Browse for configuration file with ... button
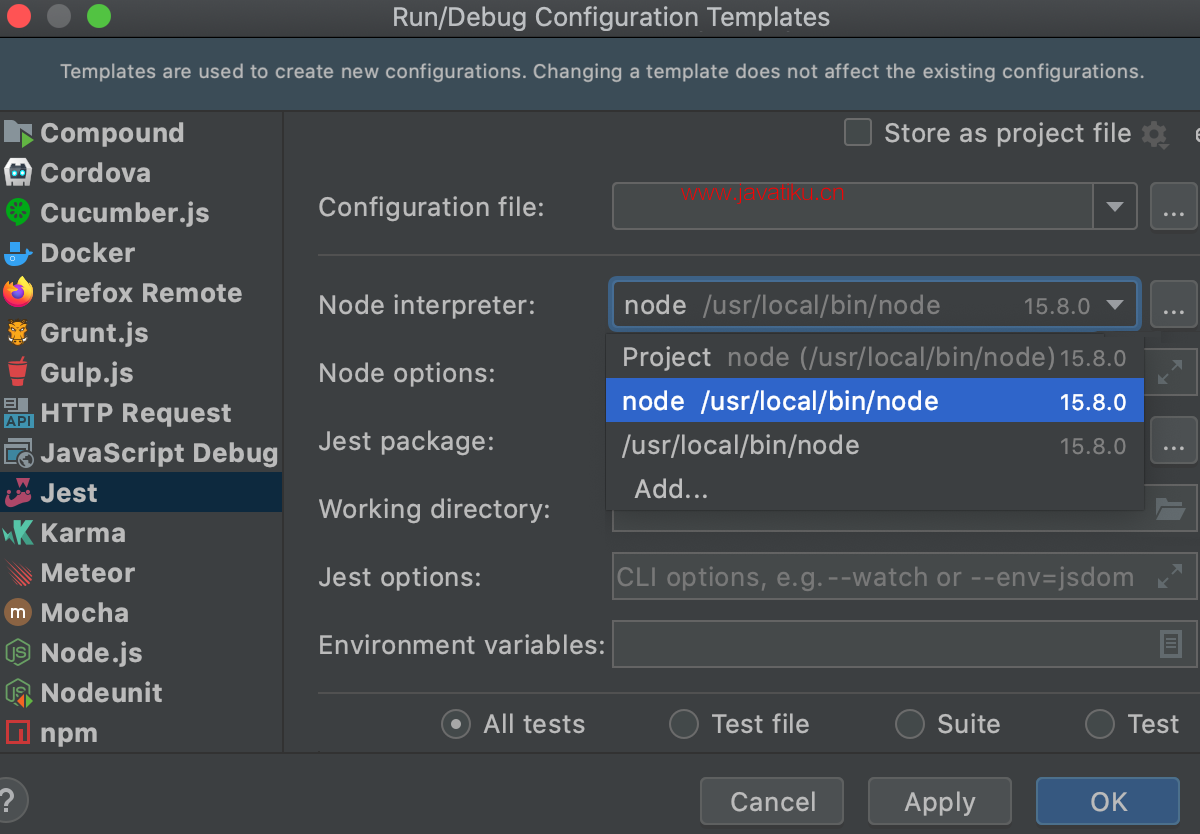The image size is (1200, 834). 1174,208
